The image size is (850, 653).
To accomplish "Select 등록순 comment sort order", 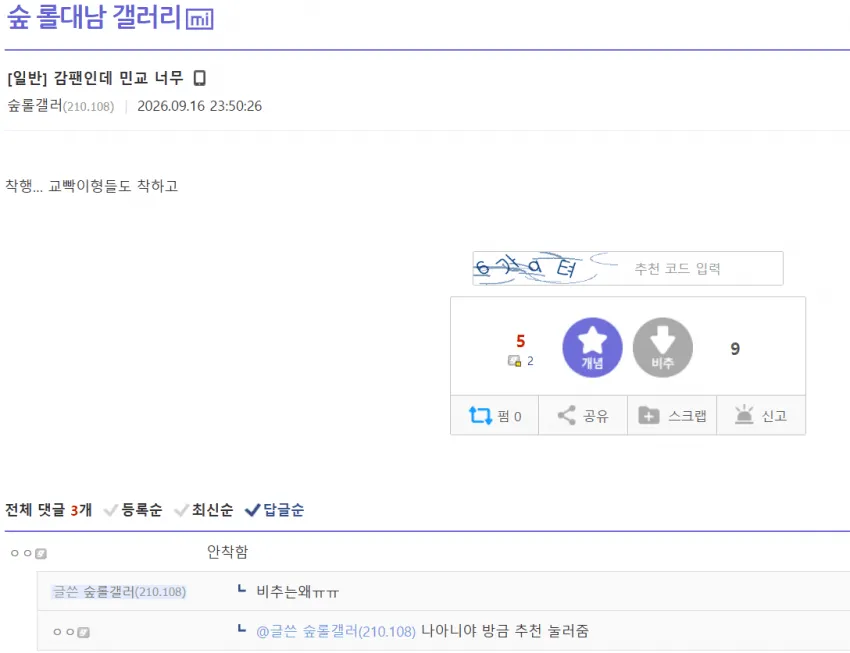I will (133, 510).
